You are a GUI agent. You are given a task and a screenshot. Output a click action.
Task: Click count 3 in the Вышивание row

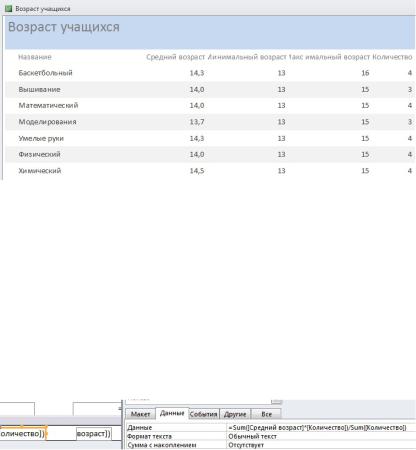410,89
